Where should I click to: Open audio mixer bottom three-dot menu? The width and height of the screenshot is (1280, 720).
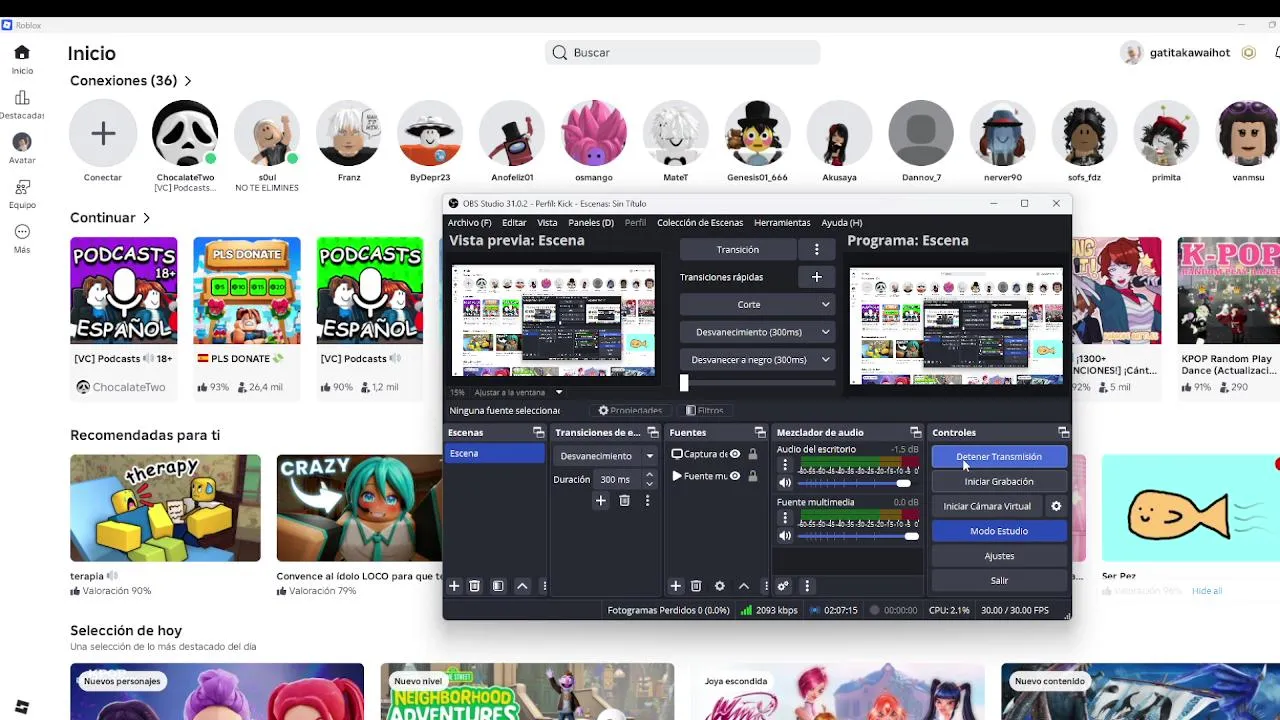(807, 586)
